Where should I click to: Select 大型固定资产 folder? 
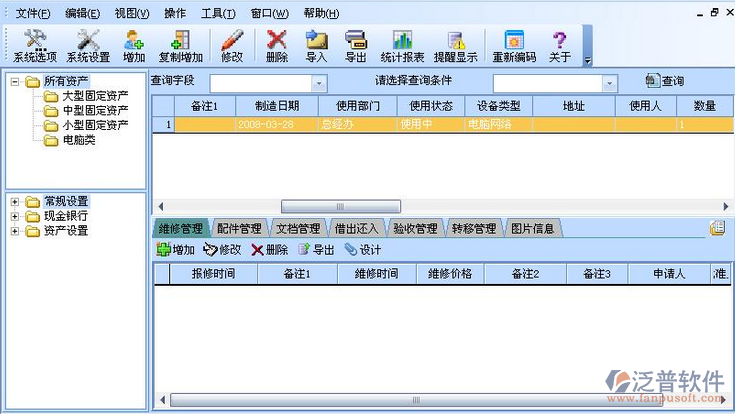95,96
